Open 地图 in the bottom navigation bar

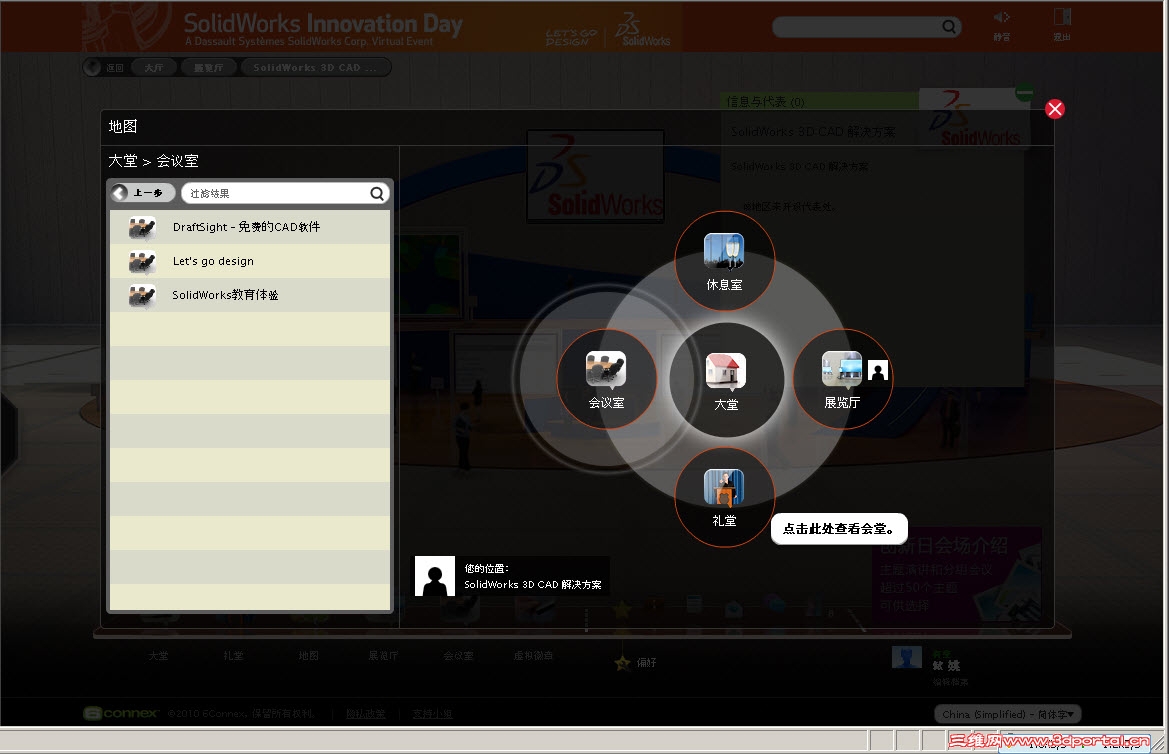pyautogui.click(x=309, y=656)
